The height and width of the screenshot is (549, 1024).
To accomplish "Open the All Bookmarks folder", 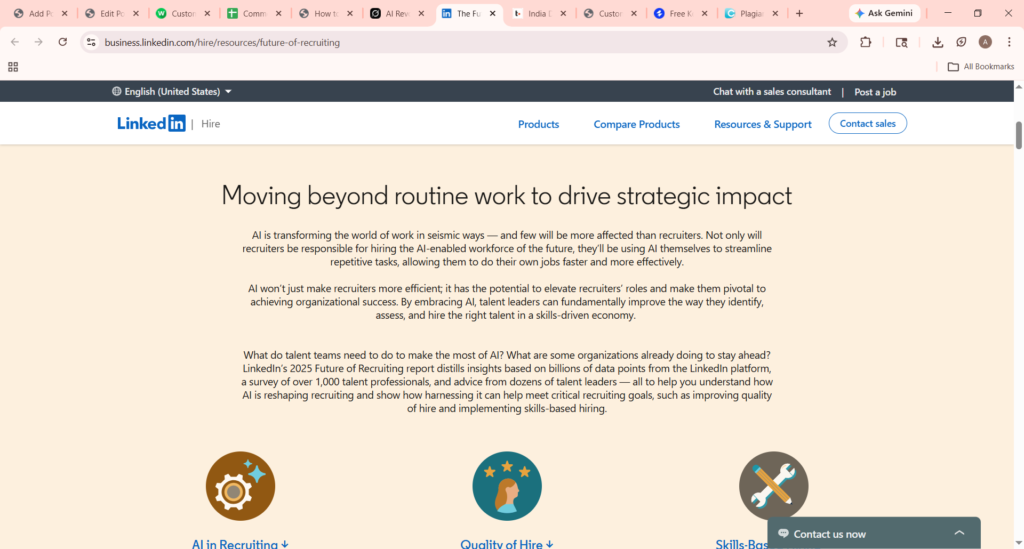I will (x=981, y=67).
